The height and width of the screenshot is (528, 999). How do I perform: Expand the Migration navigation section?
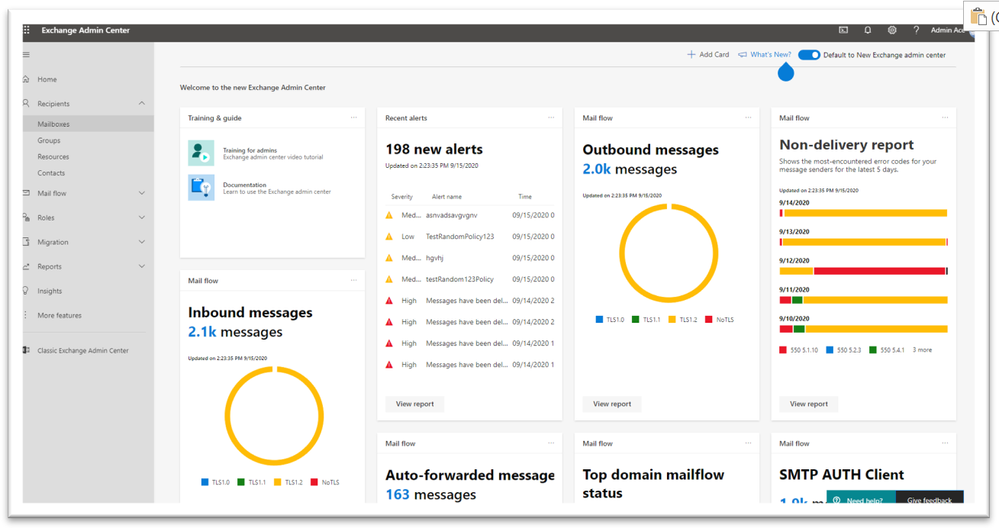(141, 242)
